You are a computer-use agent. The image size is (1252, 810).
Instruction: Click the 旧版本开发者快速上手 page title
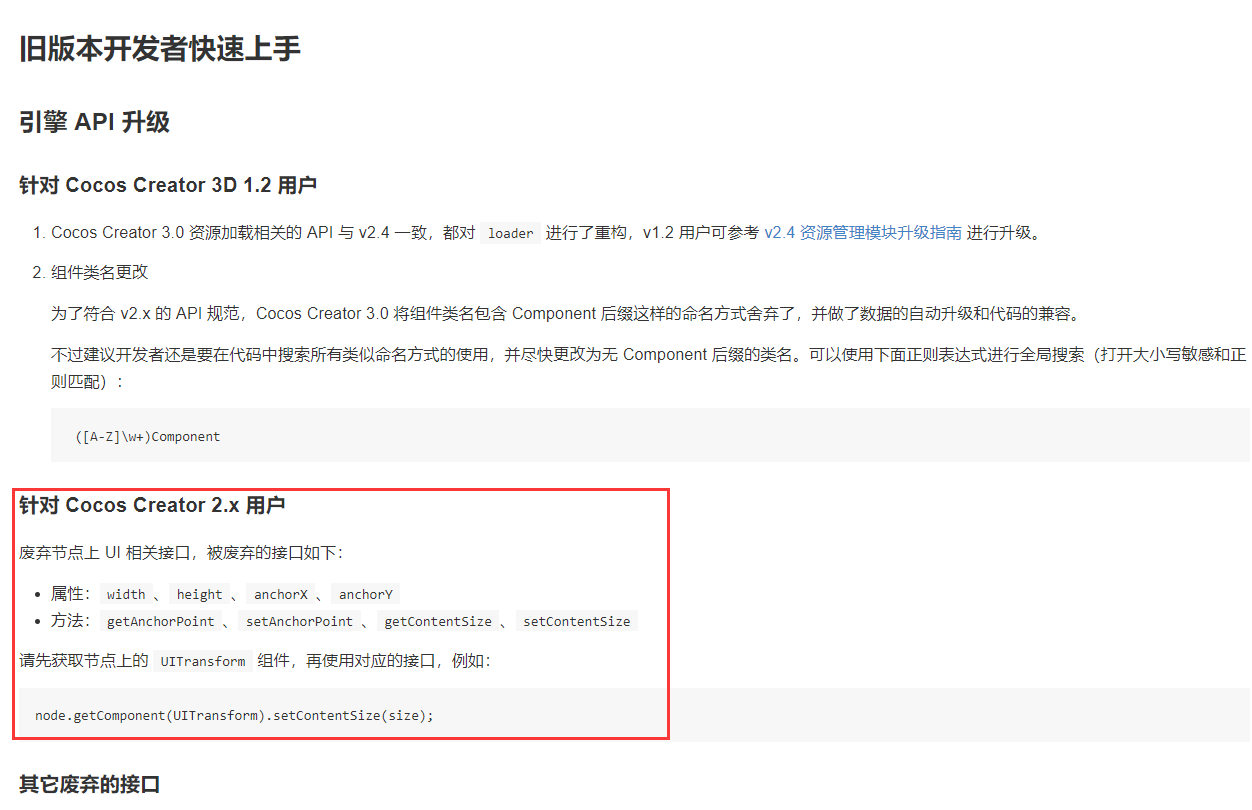(x=160, y=48)
